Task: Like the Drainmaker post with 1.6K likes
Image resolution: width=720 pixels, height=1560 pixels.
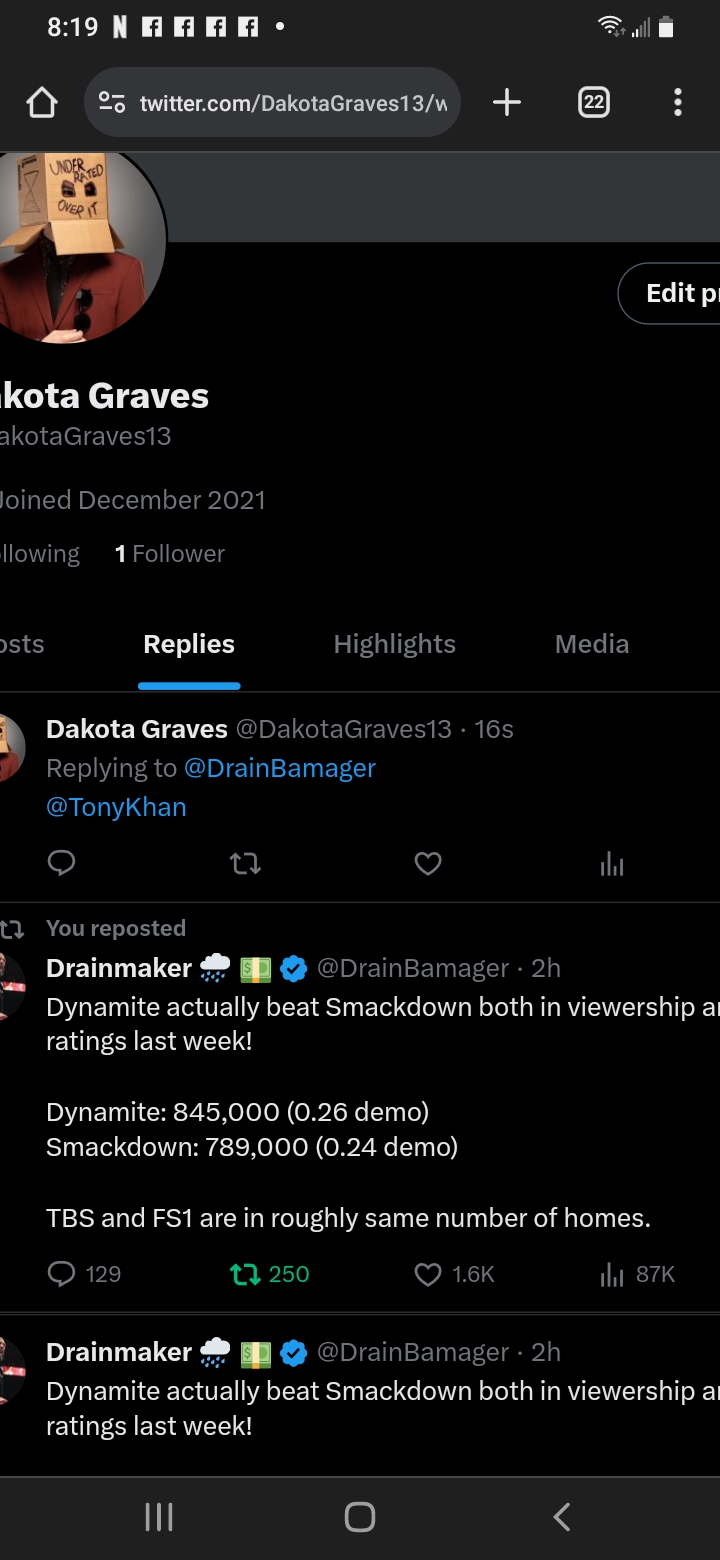Action: click(x=428, y=1274)
